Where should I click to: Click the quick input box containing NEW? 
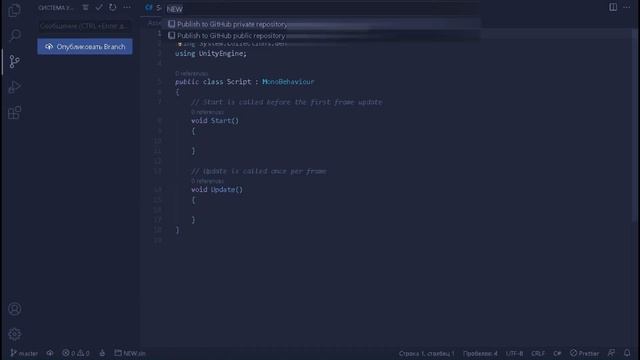click(322, 9)
